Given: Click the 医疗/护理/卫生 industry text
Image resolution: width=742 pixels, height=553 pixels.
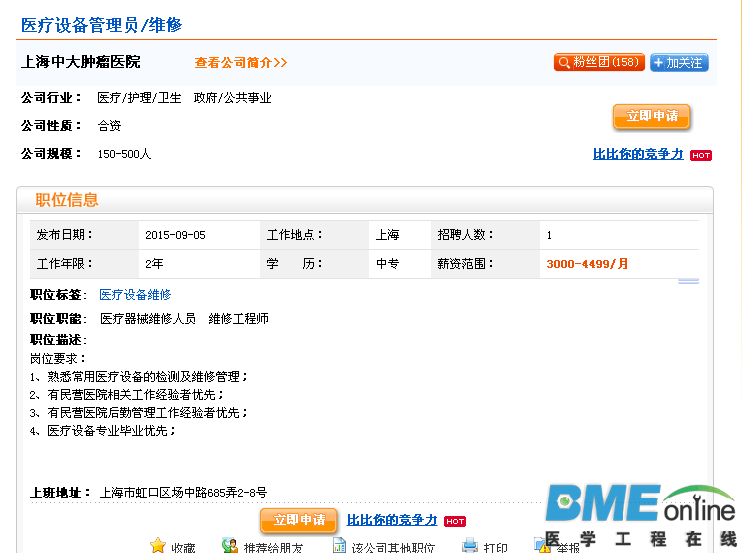Looking at the screenshot, I should (x=139, y=98).
